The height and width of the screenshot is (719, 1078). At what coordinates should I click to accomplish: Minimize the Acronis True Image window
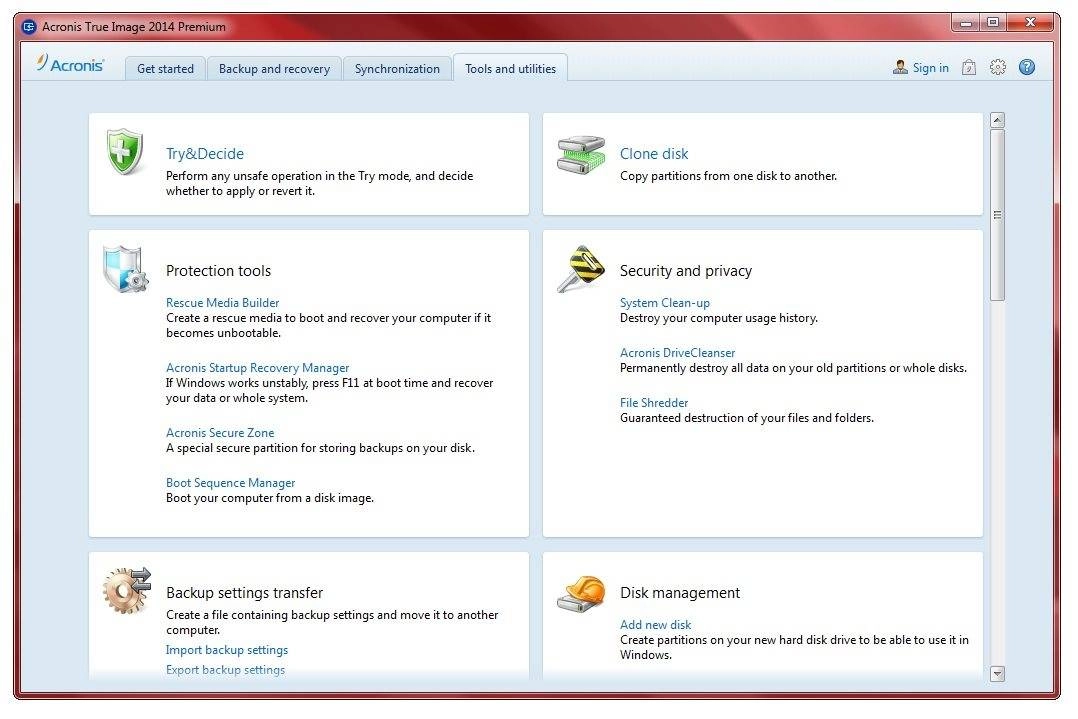pyautogui.click(x=966, y=23)
